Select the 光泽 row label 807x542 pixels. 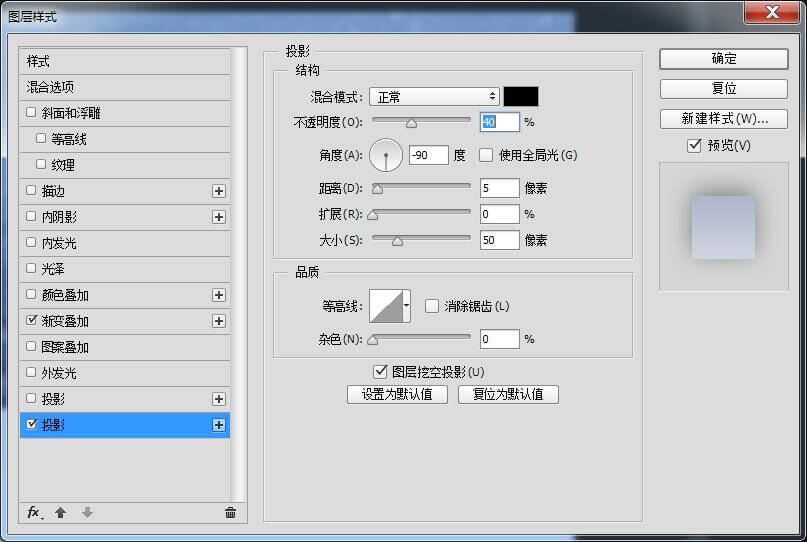[53, 269]
